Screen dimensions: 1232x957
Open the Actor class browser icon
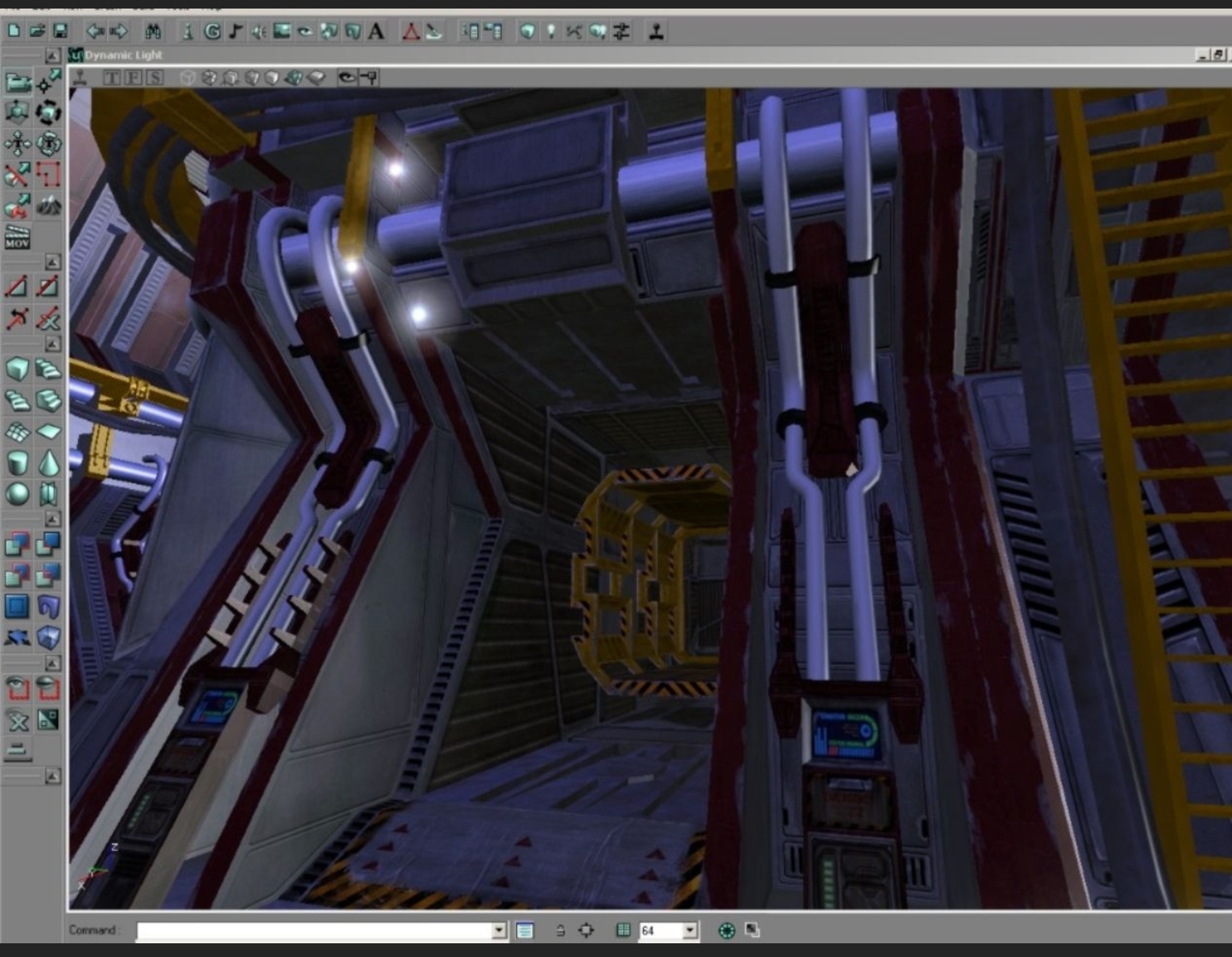tap(187, 32)
